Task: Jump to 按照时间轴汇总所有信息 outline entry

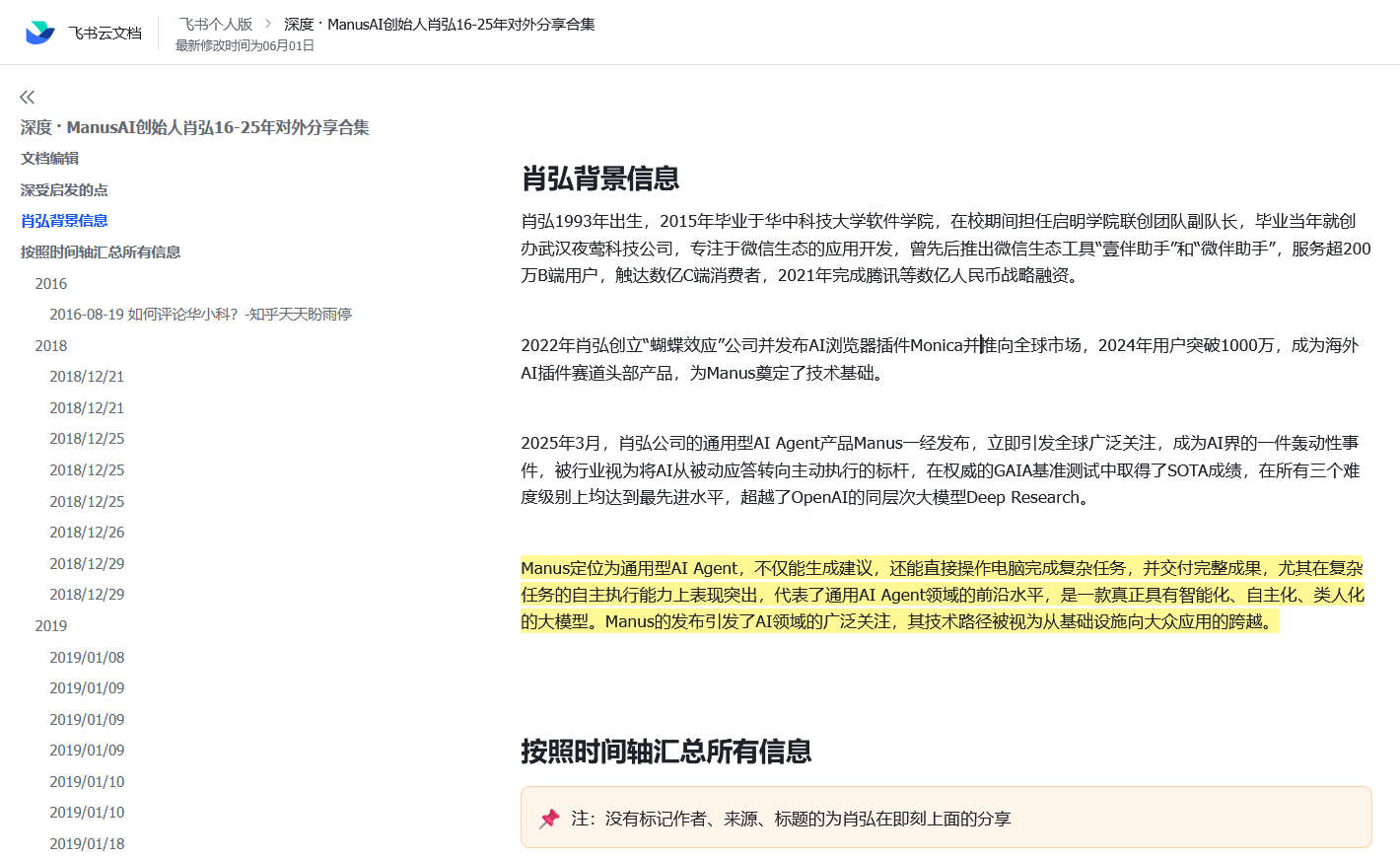Action: pos(101,252)
